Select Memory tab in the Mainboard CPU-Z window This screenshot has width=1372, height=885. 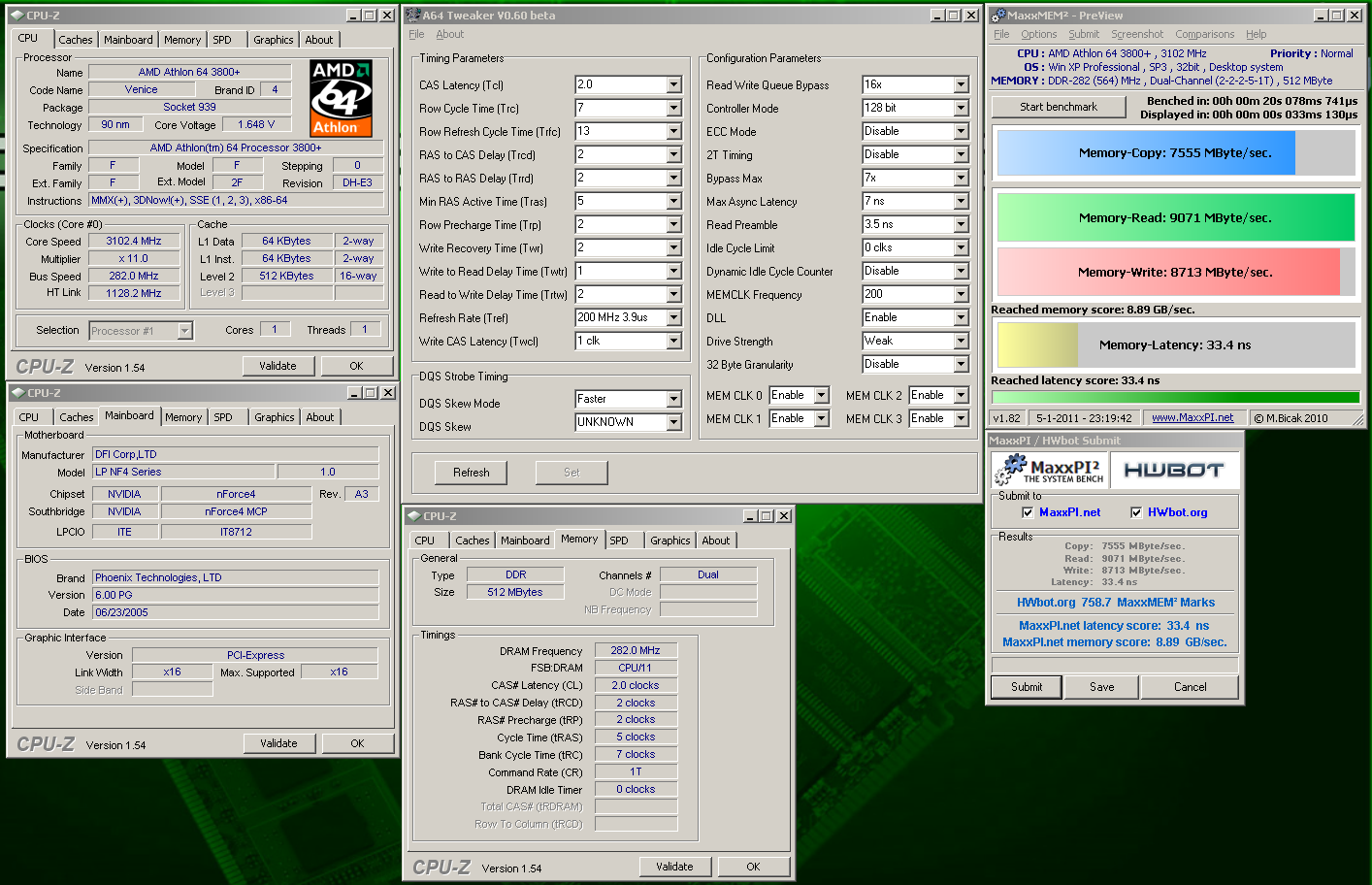point(183,417)
